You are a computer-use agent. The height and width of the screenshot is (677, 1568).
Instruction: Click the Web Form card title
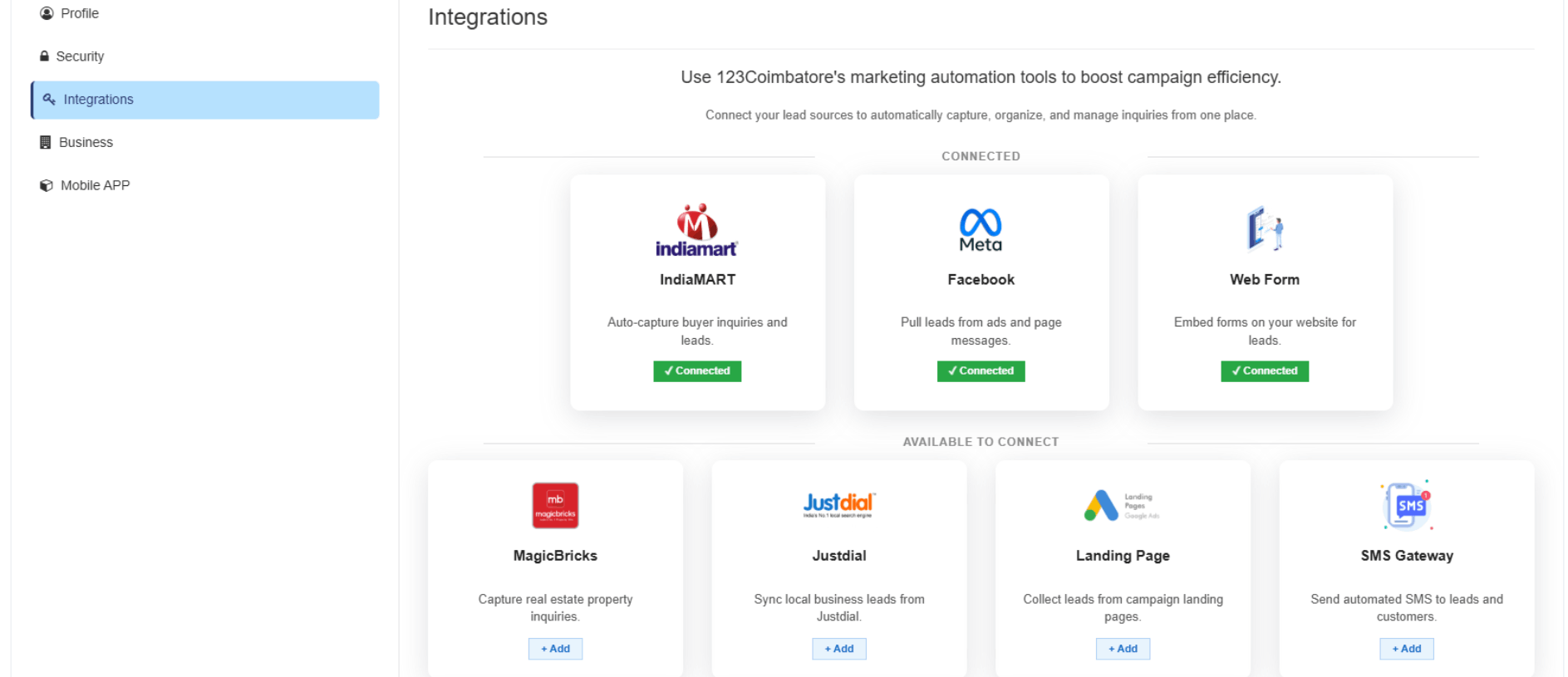point(1265,280)
